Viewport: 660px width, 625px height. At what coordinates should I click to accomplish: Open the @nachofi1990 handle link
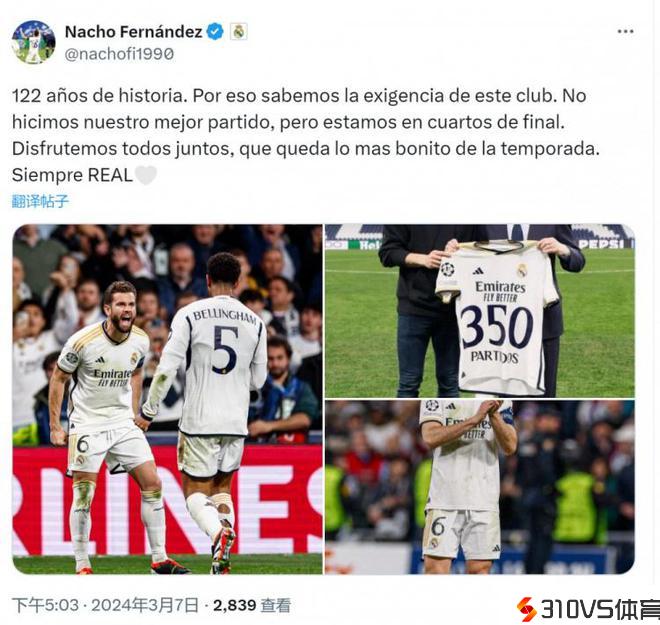tap(119, 54)
